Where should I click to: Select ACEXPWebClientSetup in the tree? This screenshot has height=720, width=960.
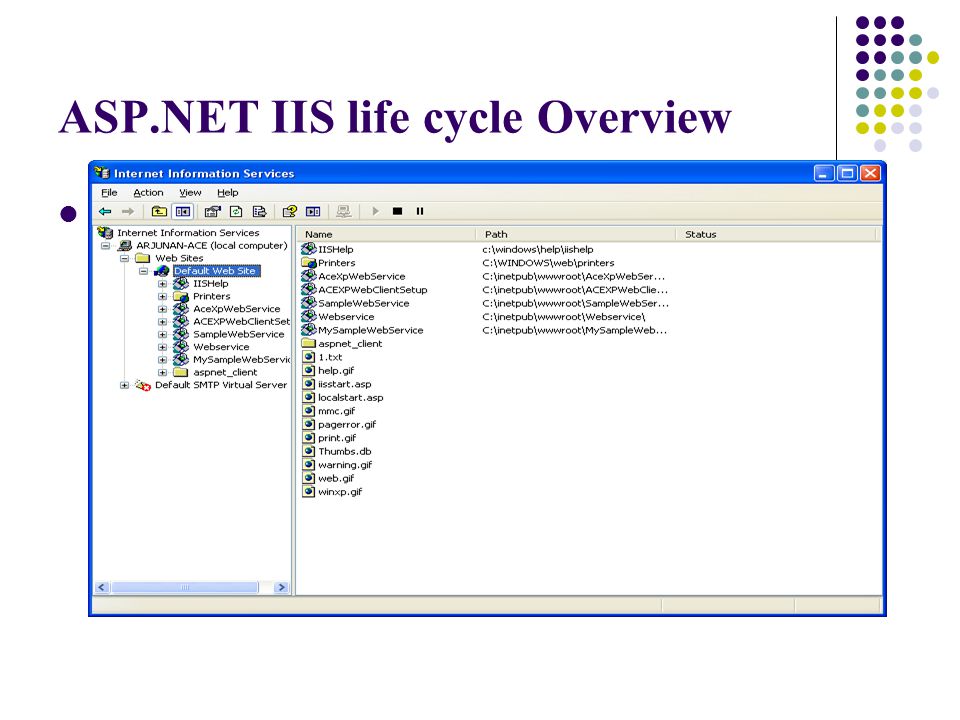[x=241, y=321]
